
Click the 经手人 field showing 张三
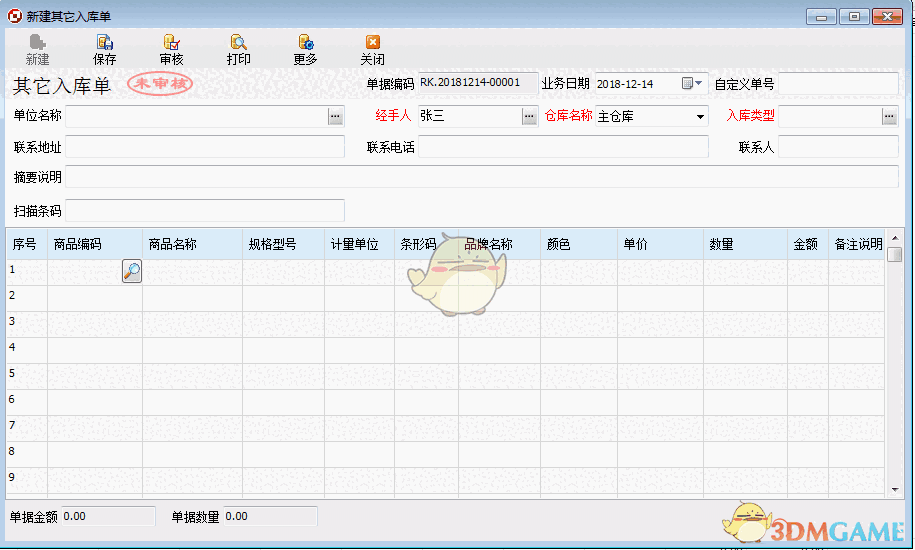point(470,116)
